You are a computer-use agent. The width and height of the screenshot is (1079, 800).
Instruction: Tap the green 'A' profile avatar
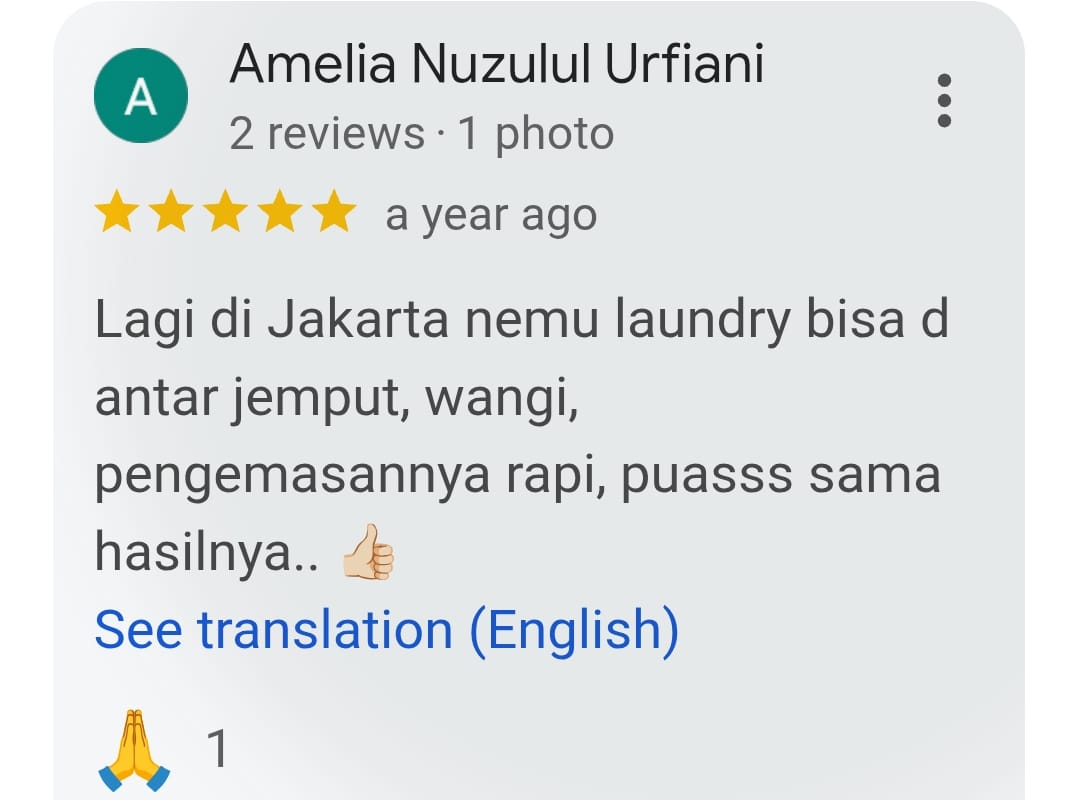141,96
